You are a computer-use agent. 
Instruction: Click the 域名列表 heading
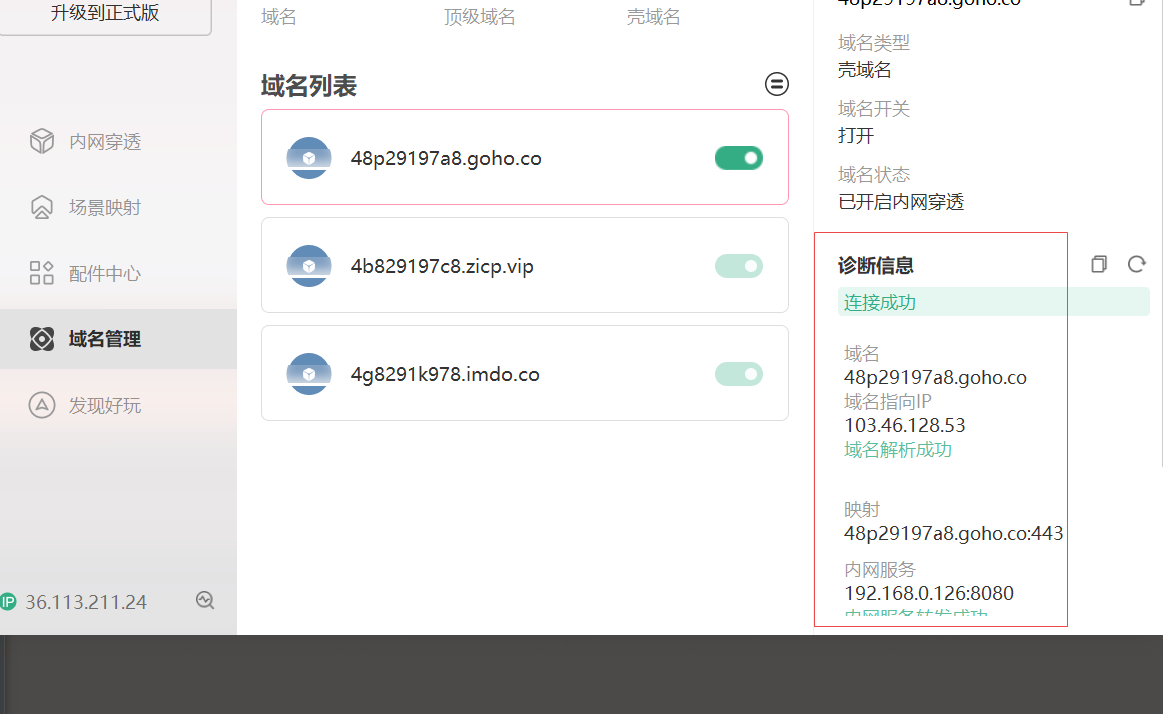(x=309, y=86)
